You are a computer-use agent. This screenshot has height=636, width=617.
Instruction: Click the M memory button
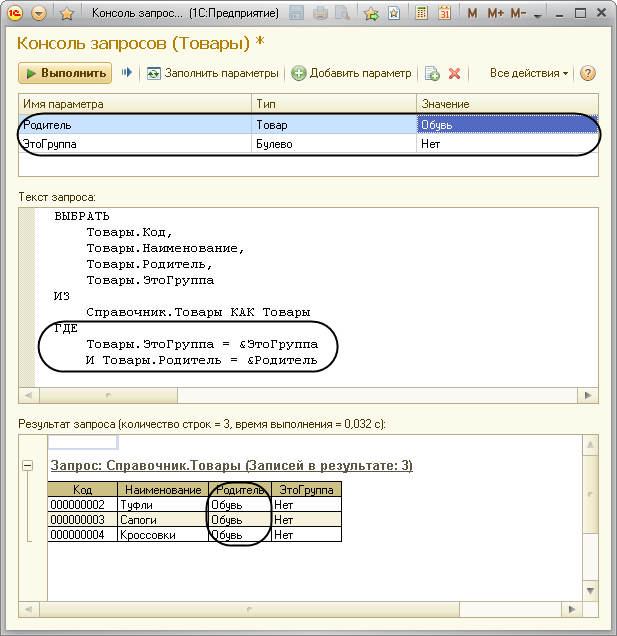[x=472, y=13]
